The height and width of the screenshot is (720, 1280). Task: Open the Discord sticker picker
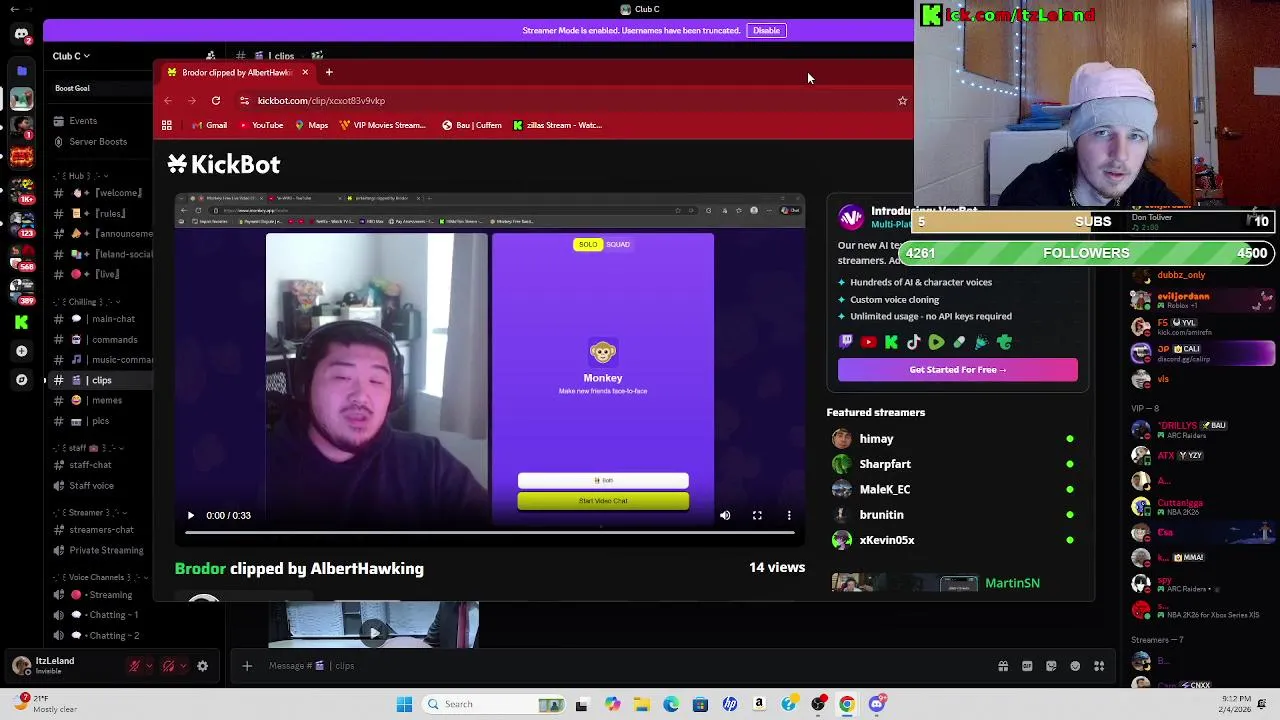1051,666
